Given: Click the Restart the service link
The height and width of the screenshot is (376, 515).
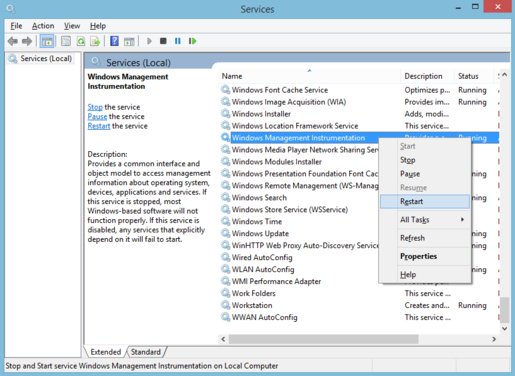Looking at the screenshot, I should point(99,126).
